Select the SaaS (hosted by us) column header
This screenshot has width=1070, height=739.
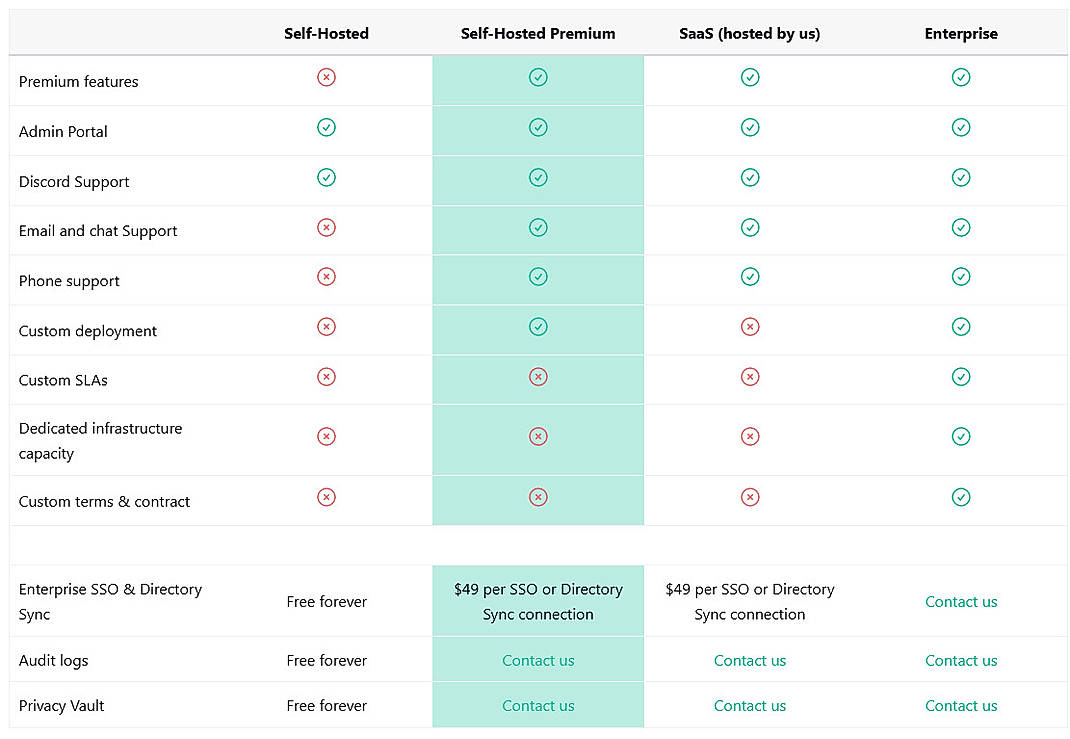pos(750,33)
